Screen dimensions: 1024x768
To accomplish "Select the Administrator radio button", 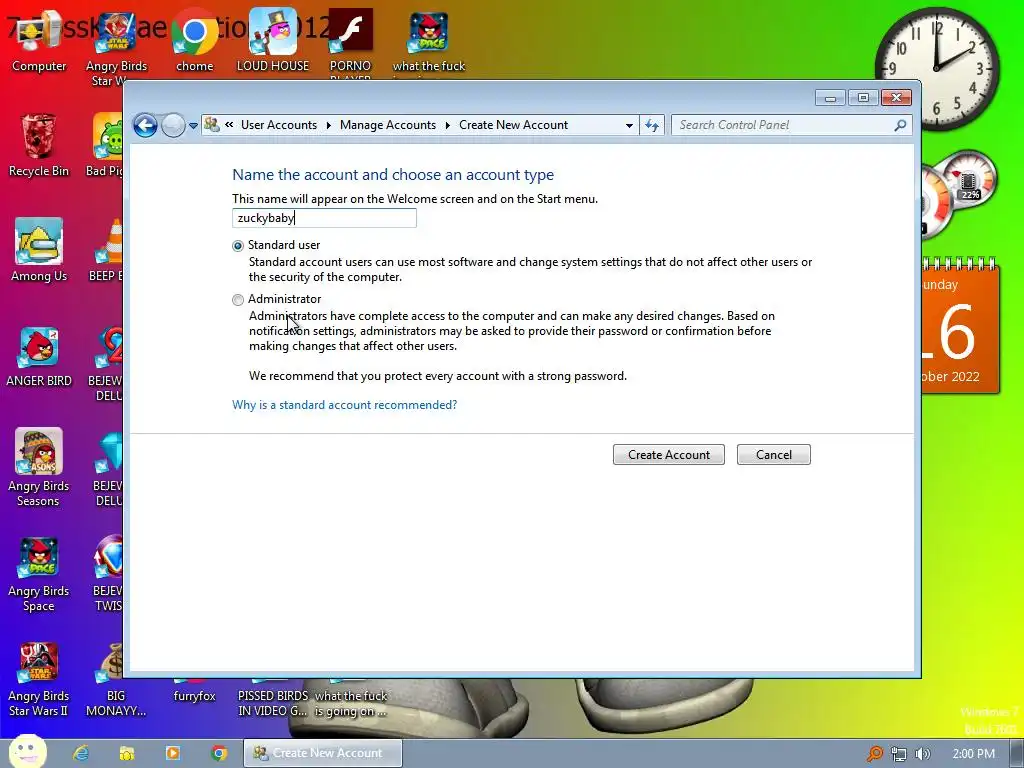I will tap(238, 299).
